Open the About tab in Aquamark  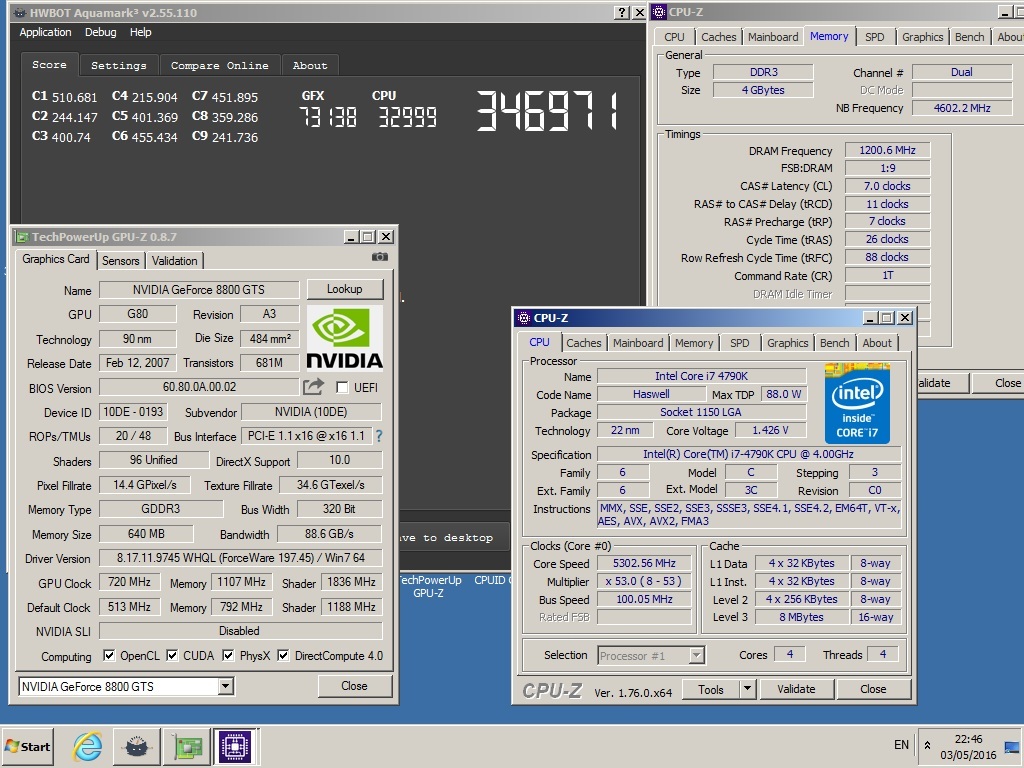[310, 65]
